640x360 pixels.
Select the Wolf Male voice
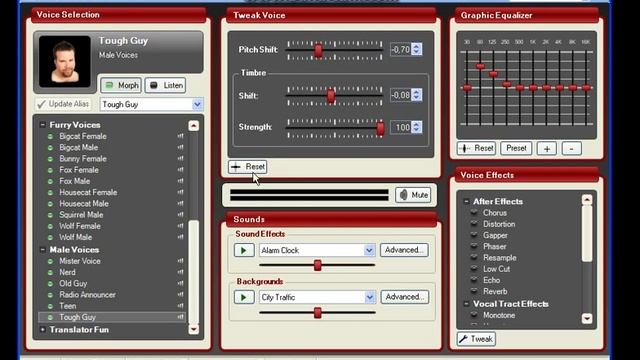click(x=76, y=237)
